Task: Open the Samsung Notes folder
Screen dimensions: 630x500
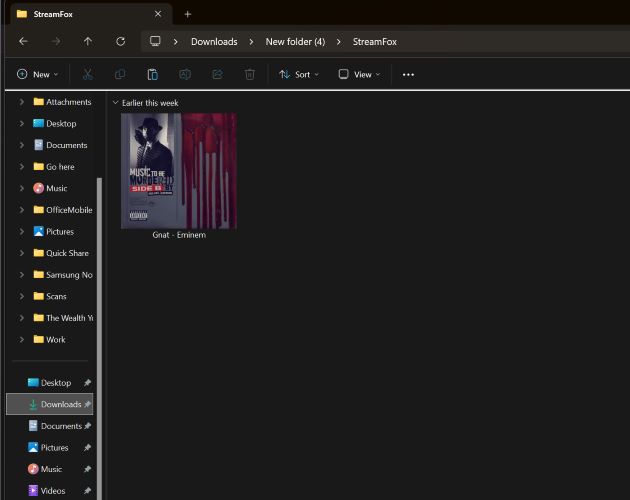Action: click(63, 275)
